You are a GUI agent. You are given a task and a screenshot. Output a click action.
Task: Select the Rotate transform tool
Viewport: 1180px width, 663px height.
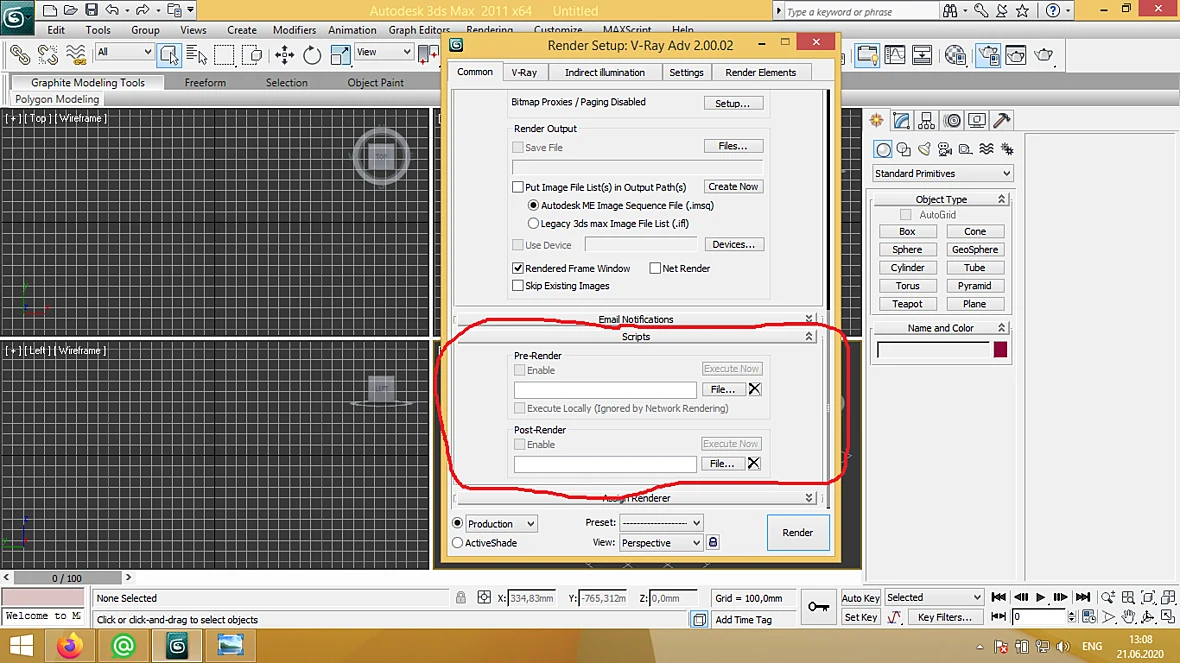tap(312, 54)
